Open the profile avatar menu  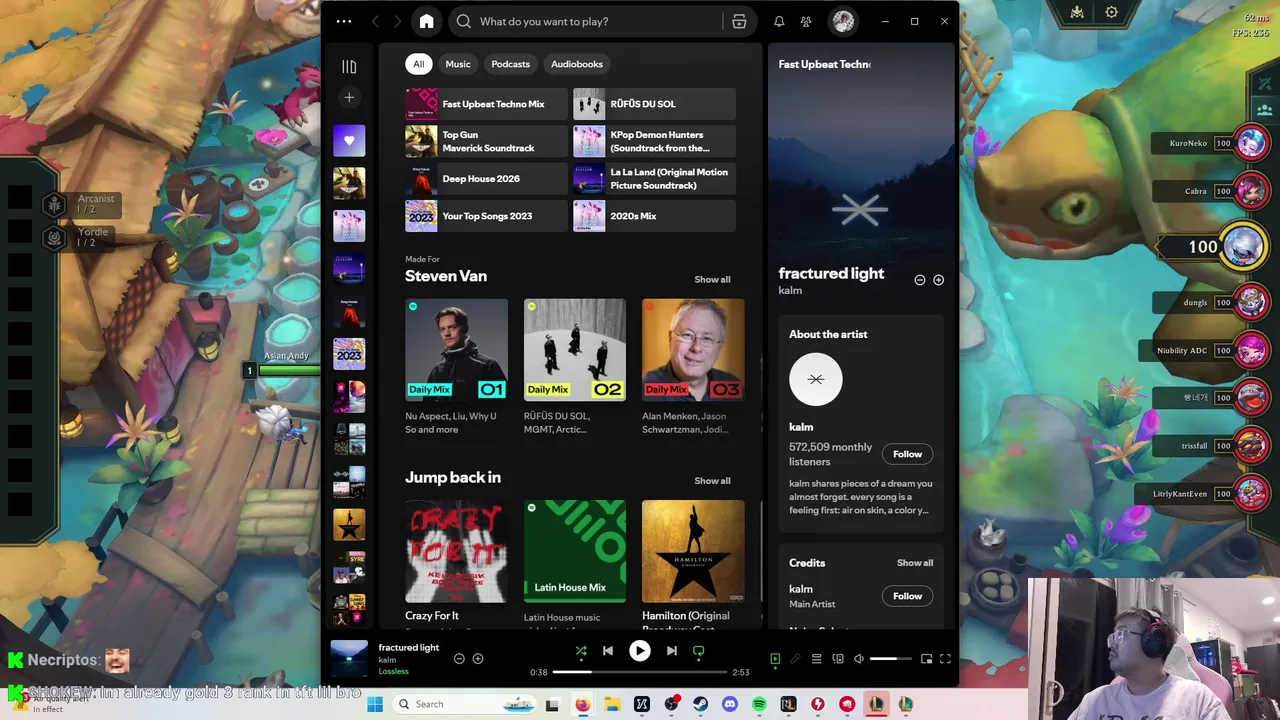[843, 21]
